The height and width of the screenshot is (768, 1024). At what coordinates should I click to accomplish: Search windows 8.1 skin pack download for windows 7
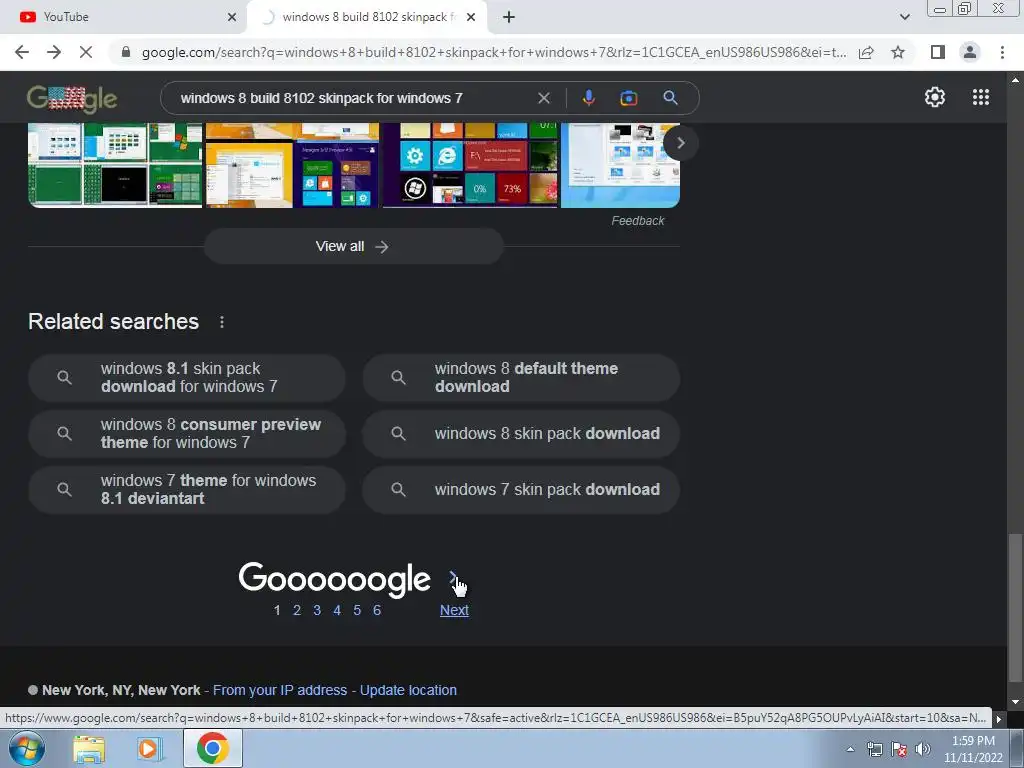[187, 377]
